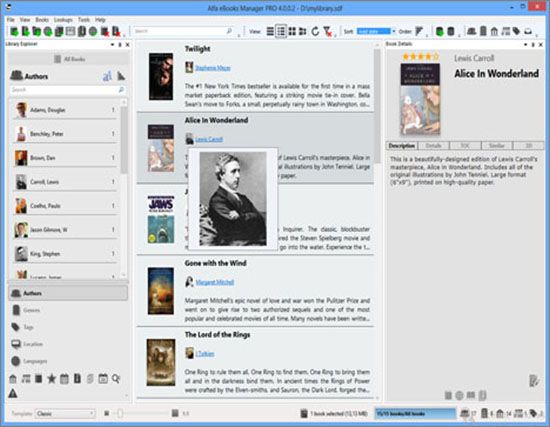This screenshot has height=427, width=550.
Task: Select author Adams, Douglas
Action: pyautogui.click(x=66, y=110)
